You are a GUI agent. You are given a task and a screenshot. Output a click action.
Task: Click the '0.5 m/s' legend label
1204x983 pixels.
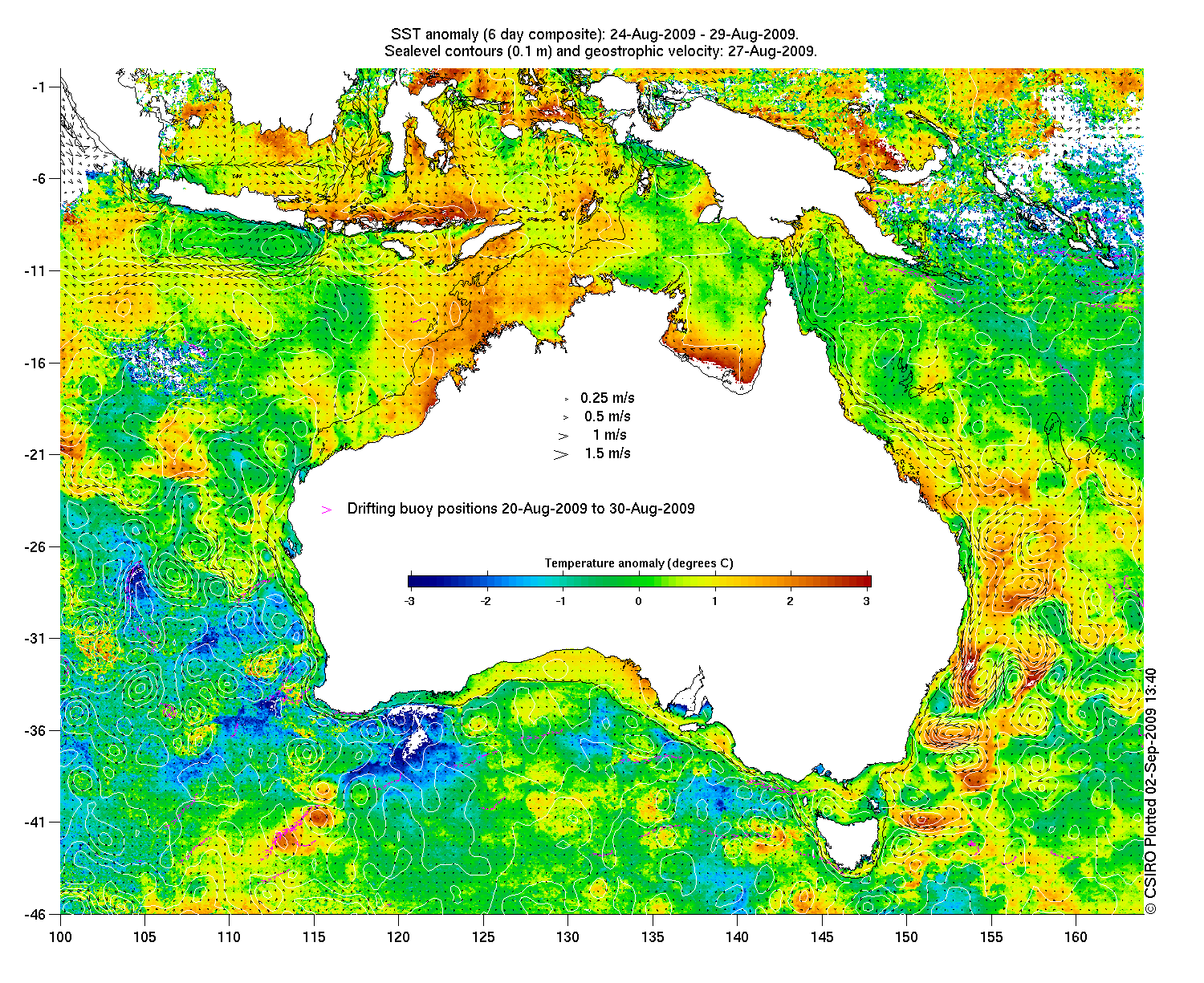point(608,416)
